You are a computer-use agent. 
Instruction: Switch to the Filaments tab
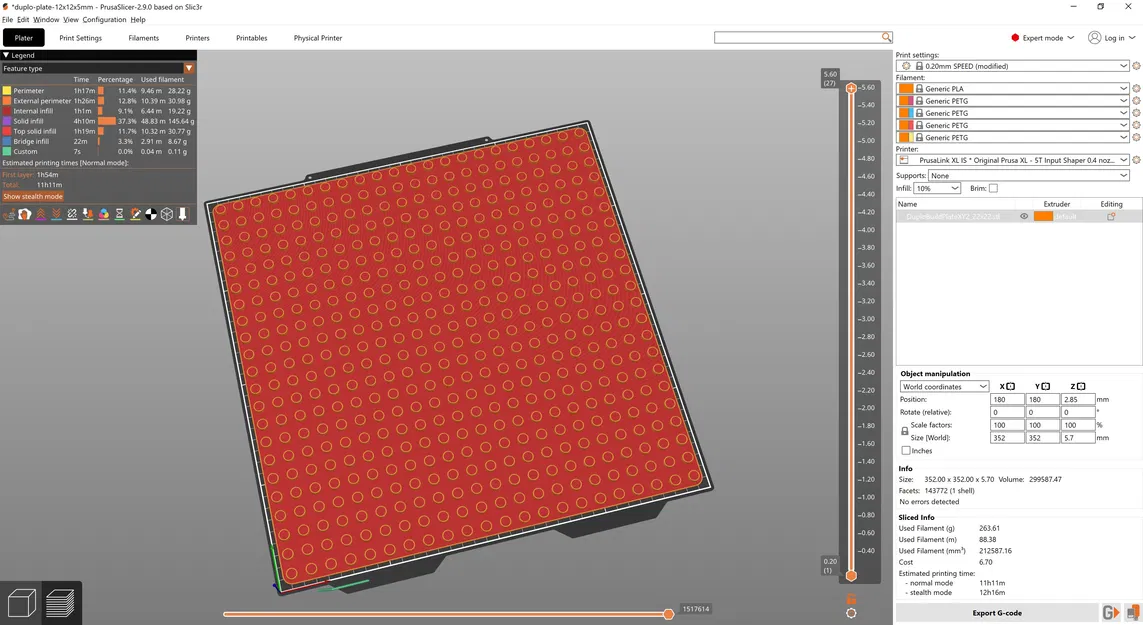[x=143, y=38]
